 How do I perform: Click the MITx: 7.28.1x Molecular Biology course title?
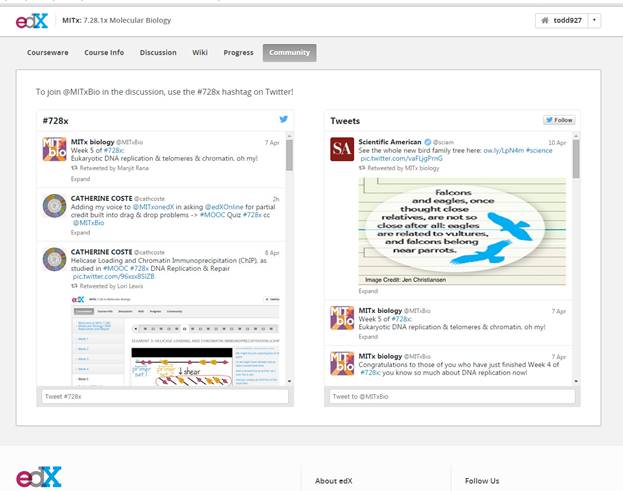pyautogui.click(x=116, y=20)
